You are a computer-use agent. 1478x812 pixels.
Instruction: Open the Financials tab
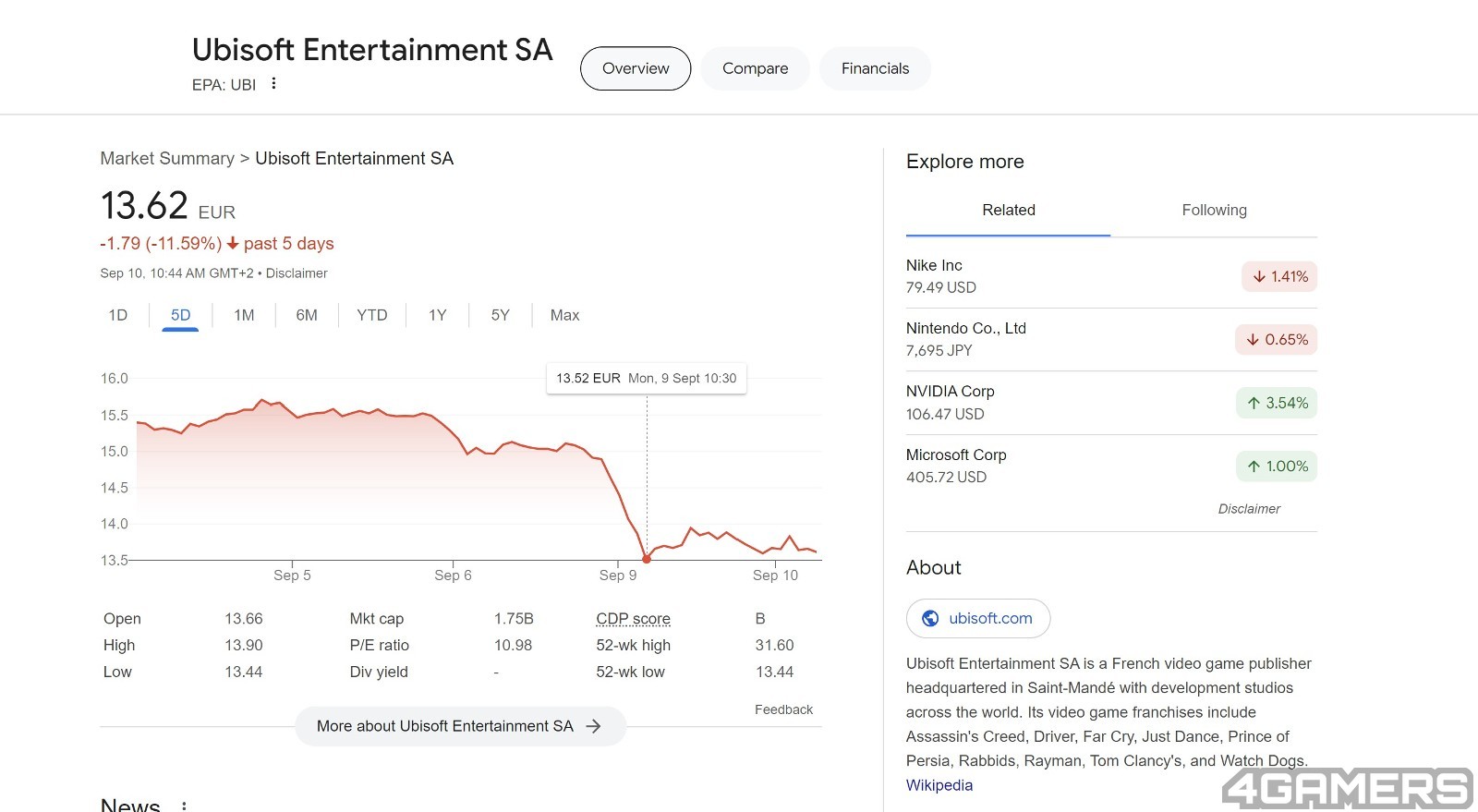coord(875,68)
